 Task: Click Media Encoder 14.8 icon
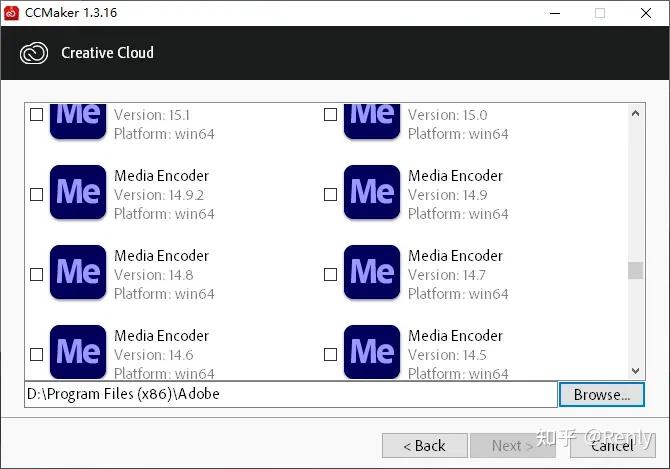point(78,272)
